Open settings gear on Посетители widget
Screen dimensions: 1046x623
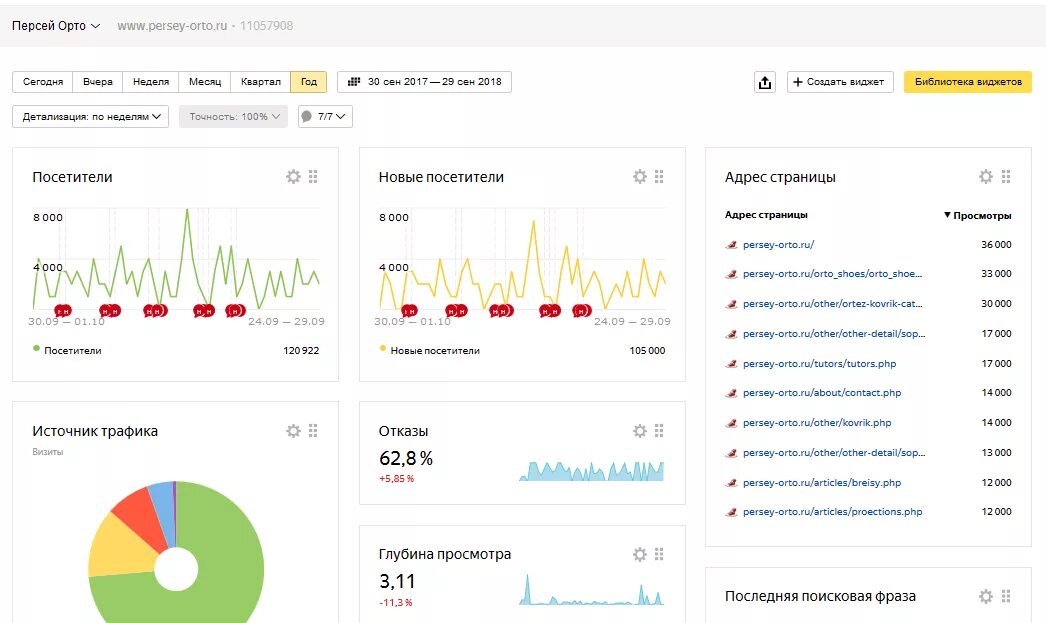coord(294,177)
